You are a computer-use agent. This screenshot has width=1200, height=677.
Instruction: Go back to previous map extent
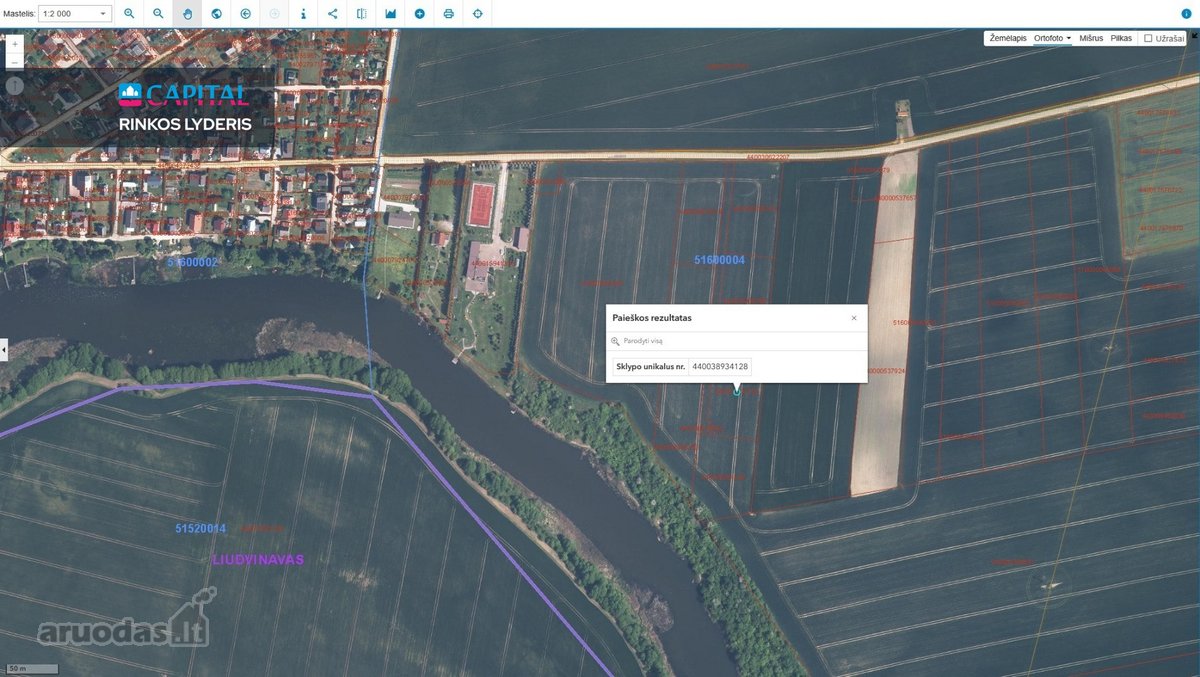pos(246,14)
